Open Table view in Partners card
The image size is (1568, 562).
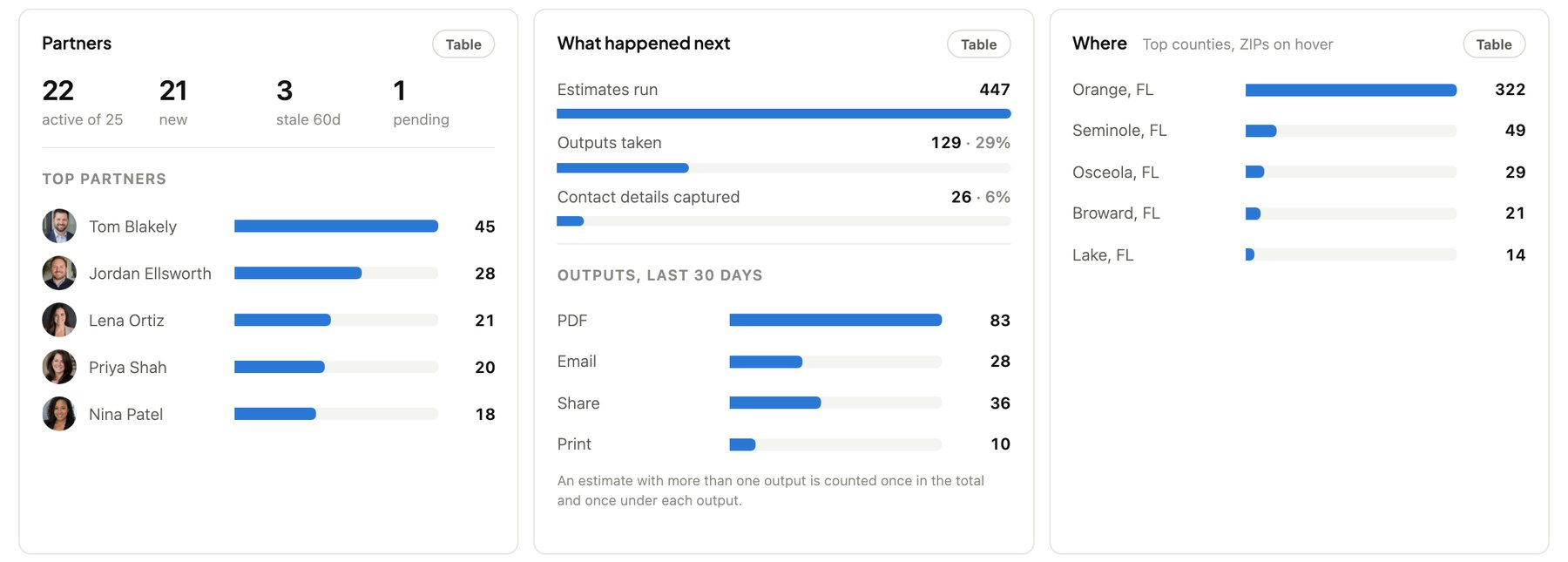[x=463, y=44]
